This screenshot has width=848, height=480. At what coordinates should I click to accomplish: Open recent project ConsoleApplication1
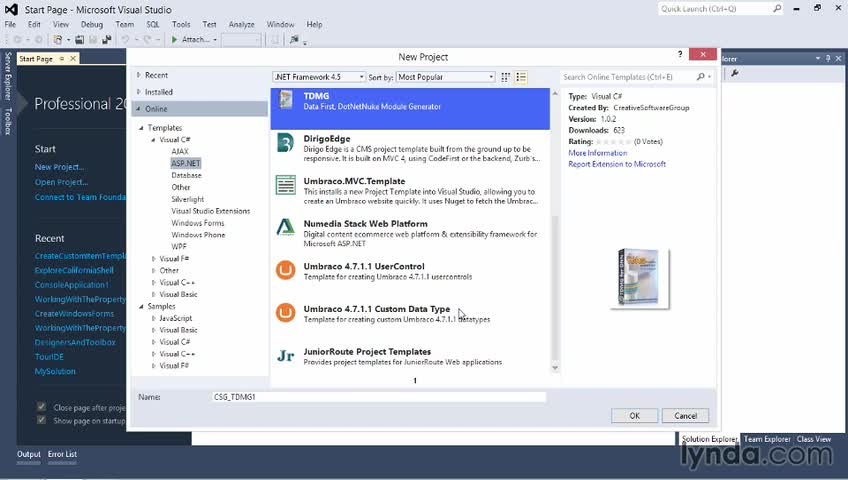click(x=72, y=285)
